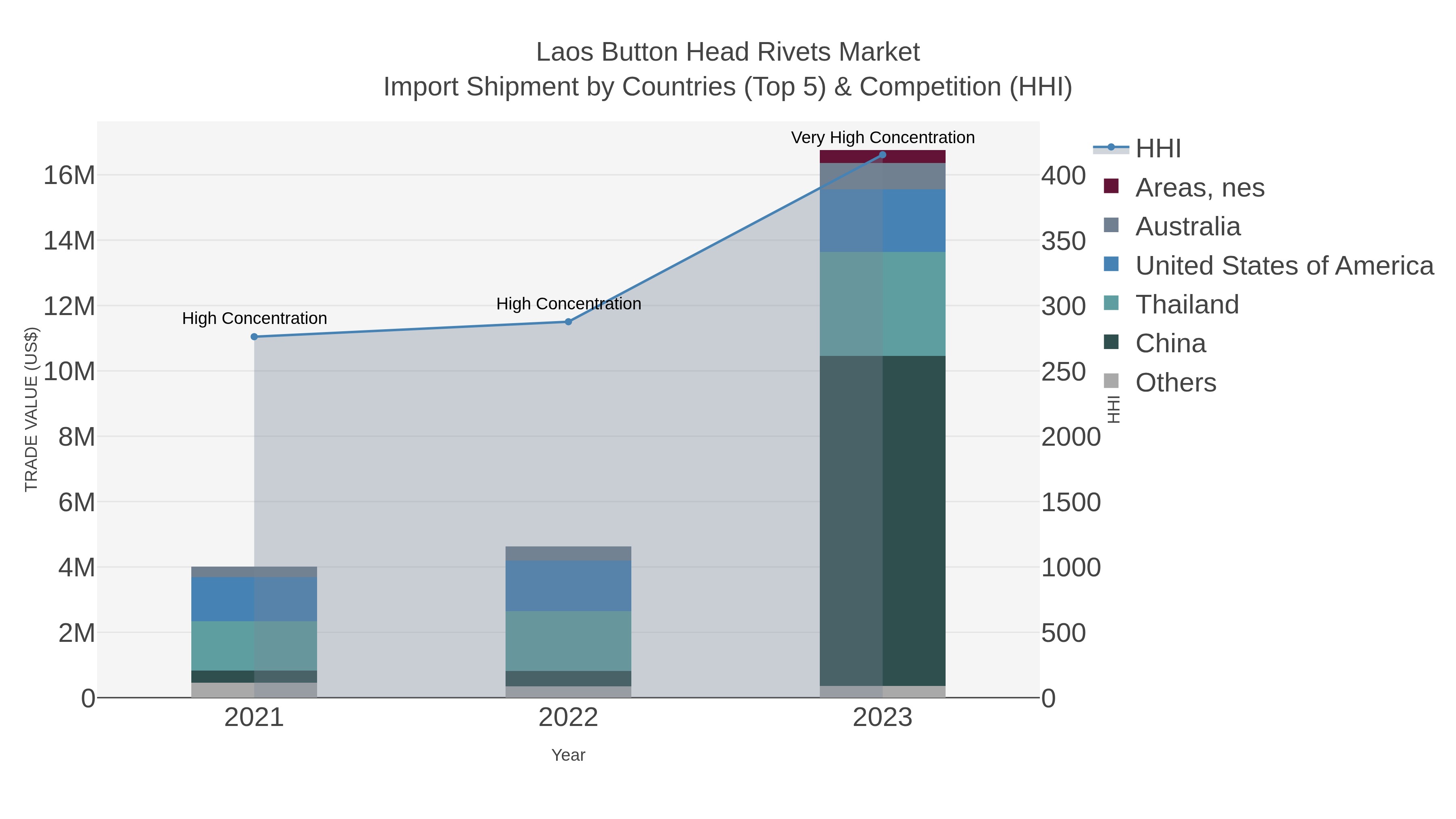Screen dimensions: 1456x819
Task: Click the Thailand teal color swatch
Action: [x=1111, y=303]
